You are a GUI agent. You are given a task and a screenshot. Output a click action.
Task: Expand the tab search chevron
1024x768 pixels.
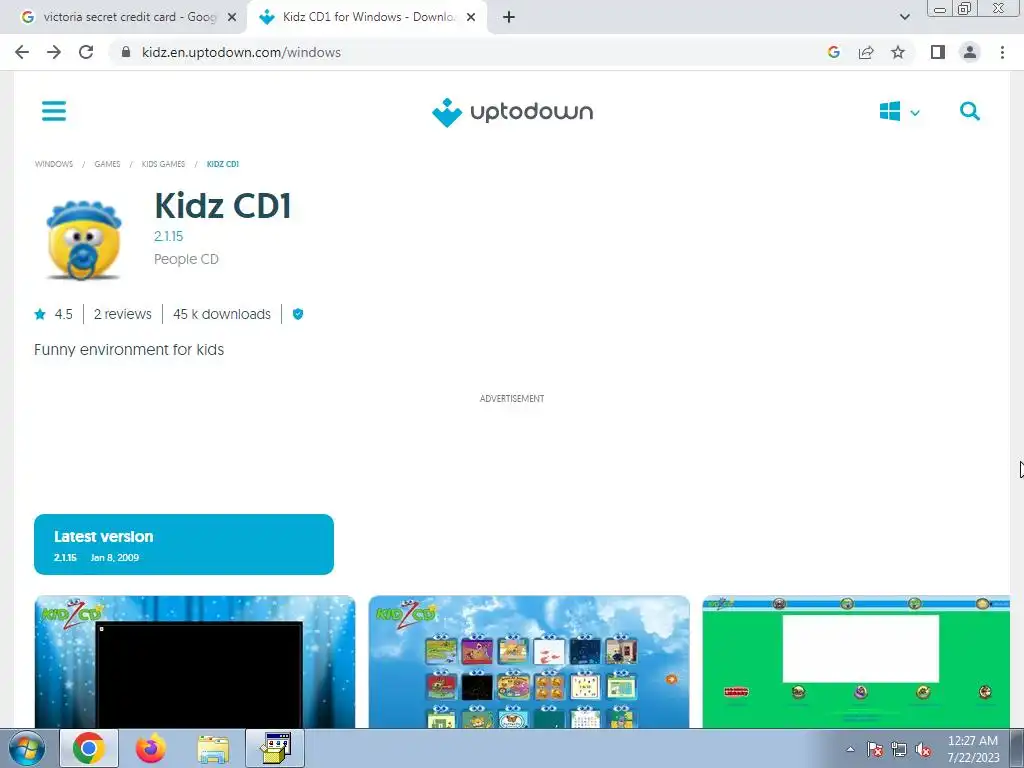point(904,17)
